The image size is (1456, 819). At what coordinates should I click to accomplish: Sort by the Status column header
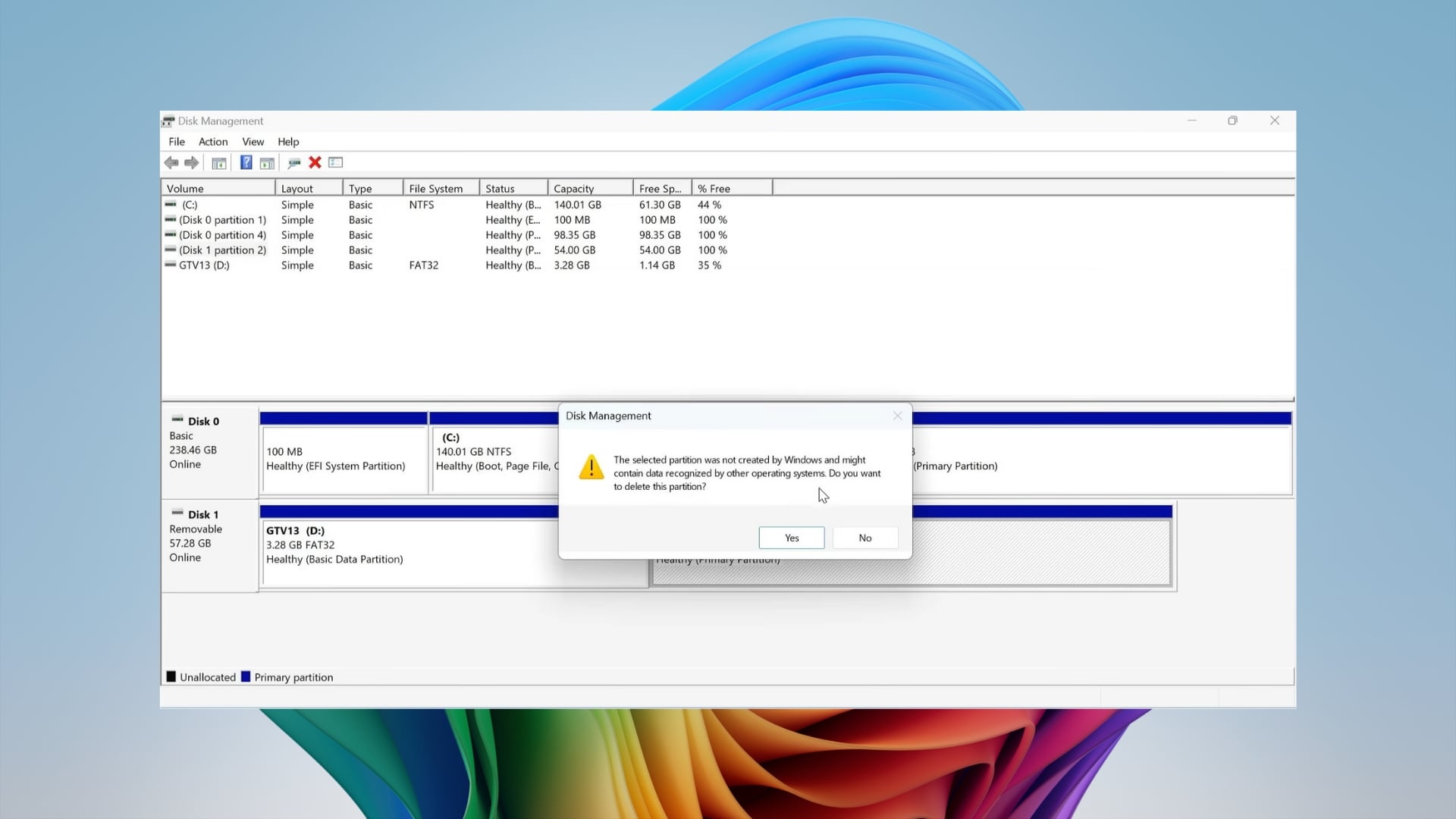tap(514, 188)
